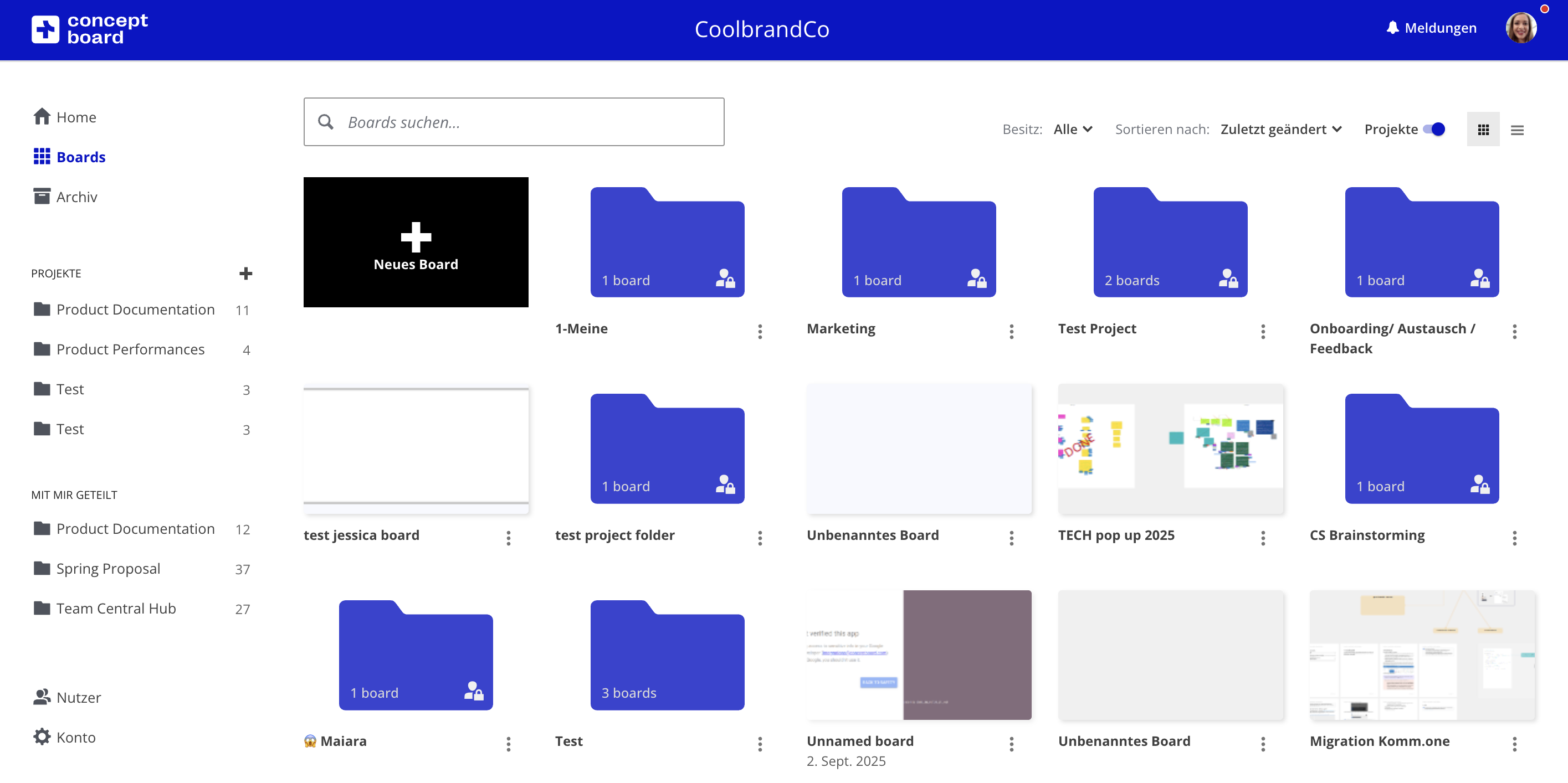Screen dimensions: 1568x783
Task: Toggle the Projekte switch
Action: (1434, 129)
